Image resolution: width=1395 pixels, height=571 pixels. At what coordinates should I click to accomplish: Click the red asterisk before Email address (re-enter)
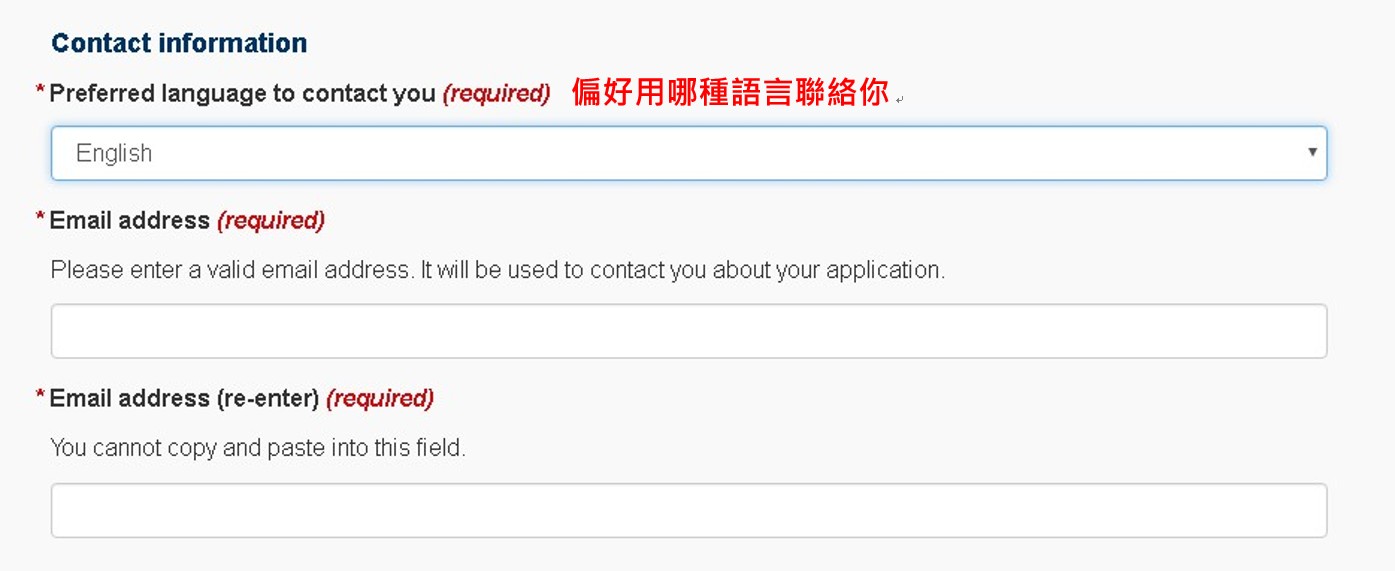[40, 396]
